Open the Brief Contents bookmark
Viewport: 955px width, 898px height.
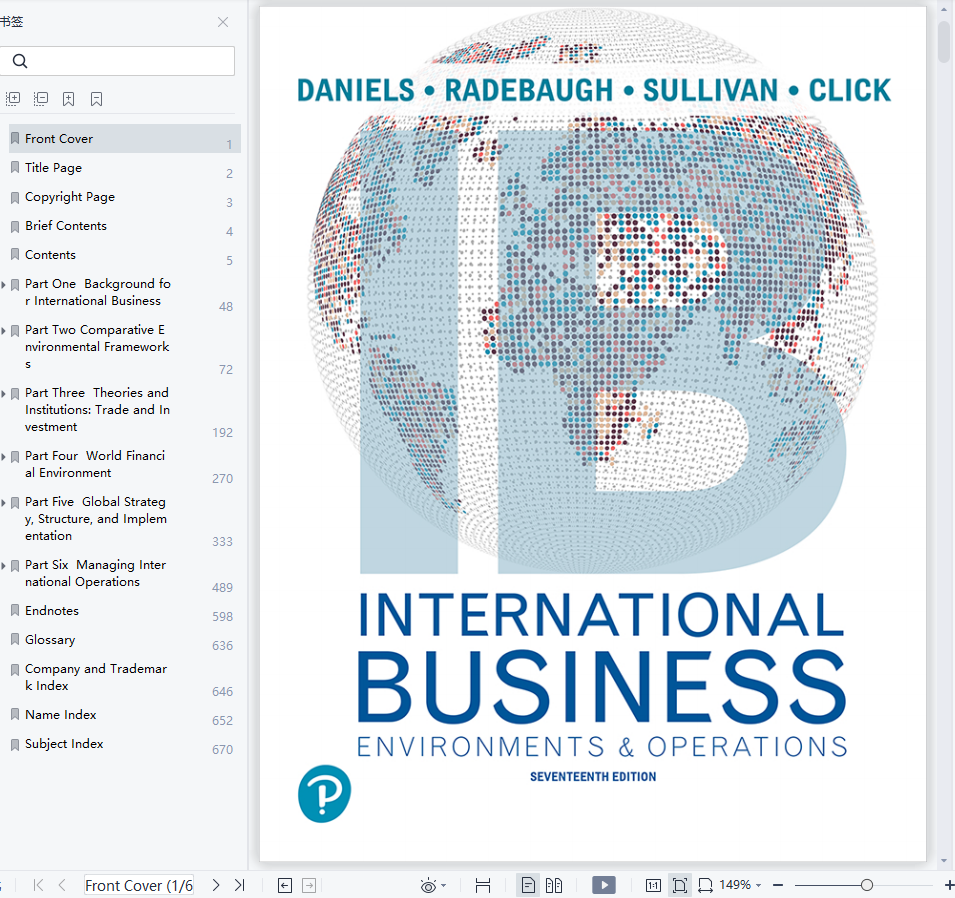(x=66, y=225)
